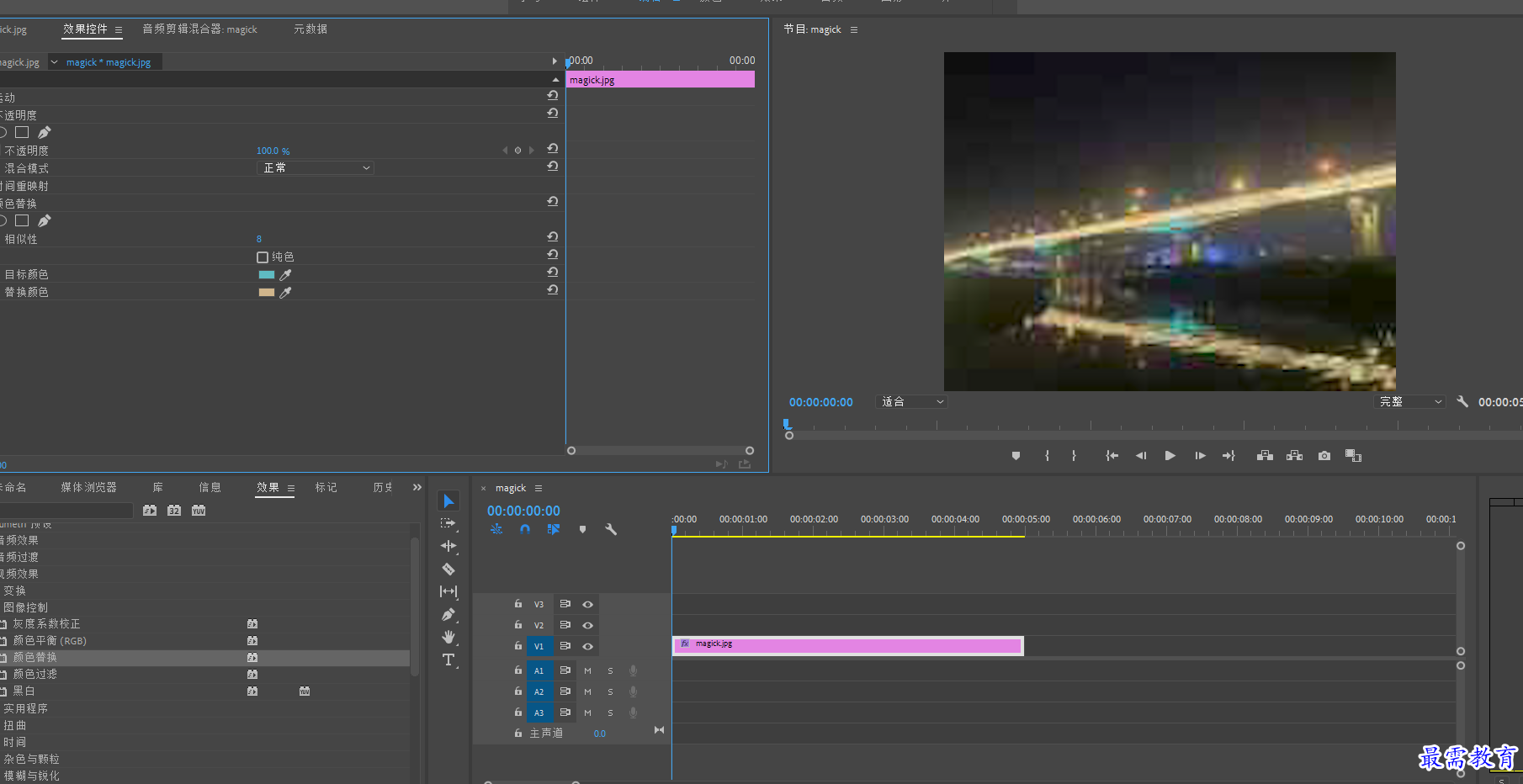Viewport: 1523px width, 784px height.
Task: Step forward one frame
Action: coord(1200,456)
